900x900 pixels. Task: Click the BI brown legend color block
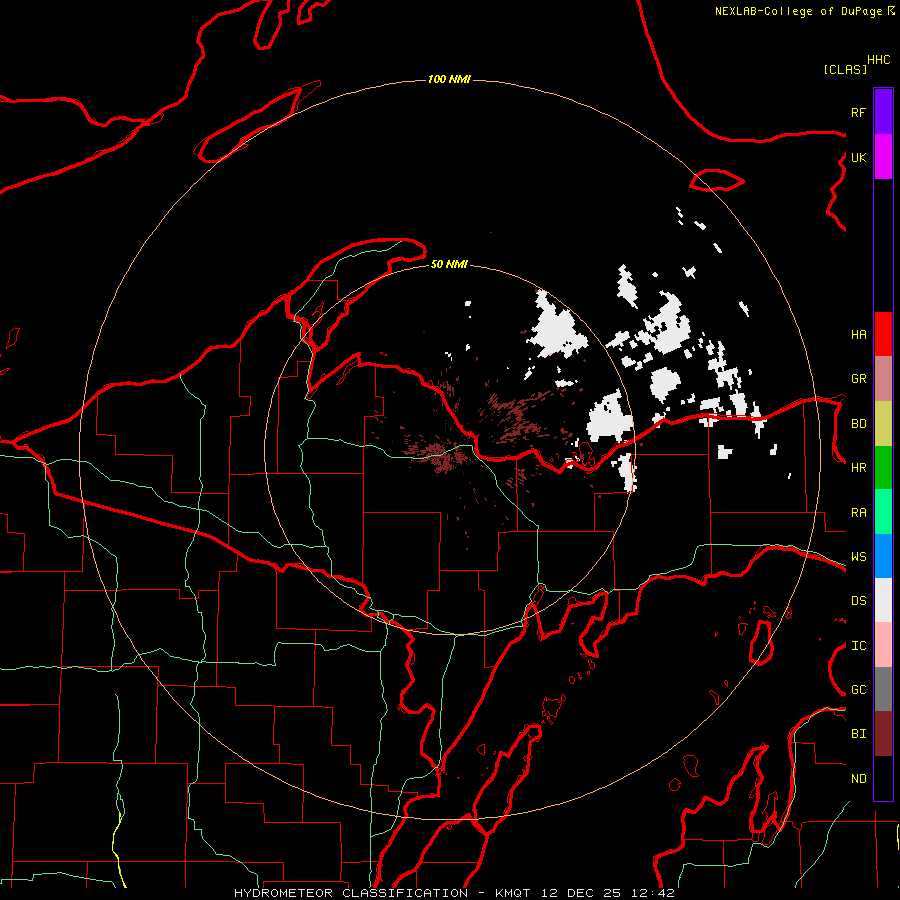883,734
